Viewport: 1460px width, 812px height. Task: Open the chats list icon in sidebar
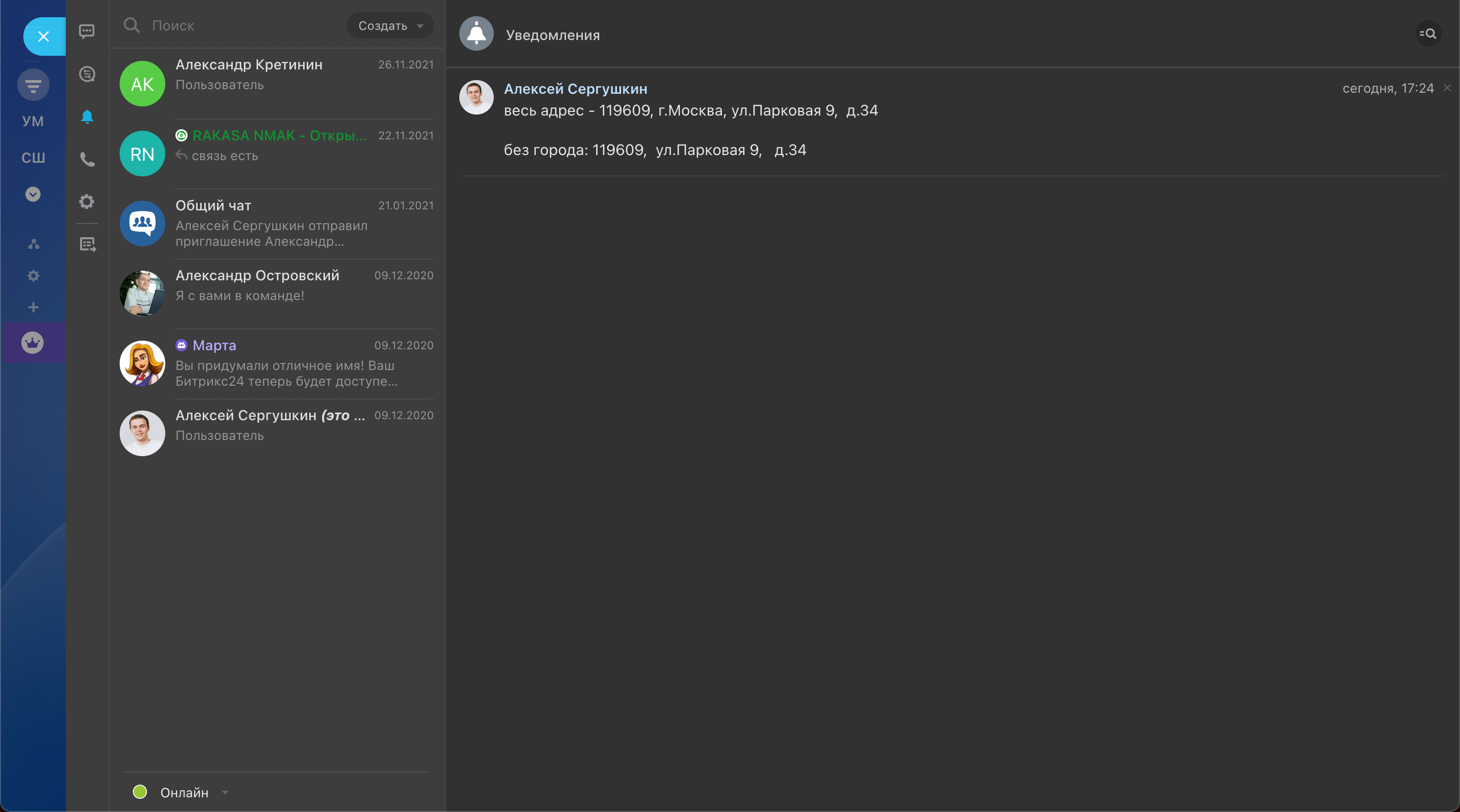[x=87, y=31]
